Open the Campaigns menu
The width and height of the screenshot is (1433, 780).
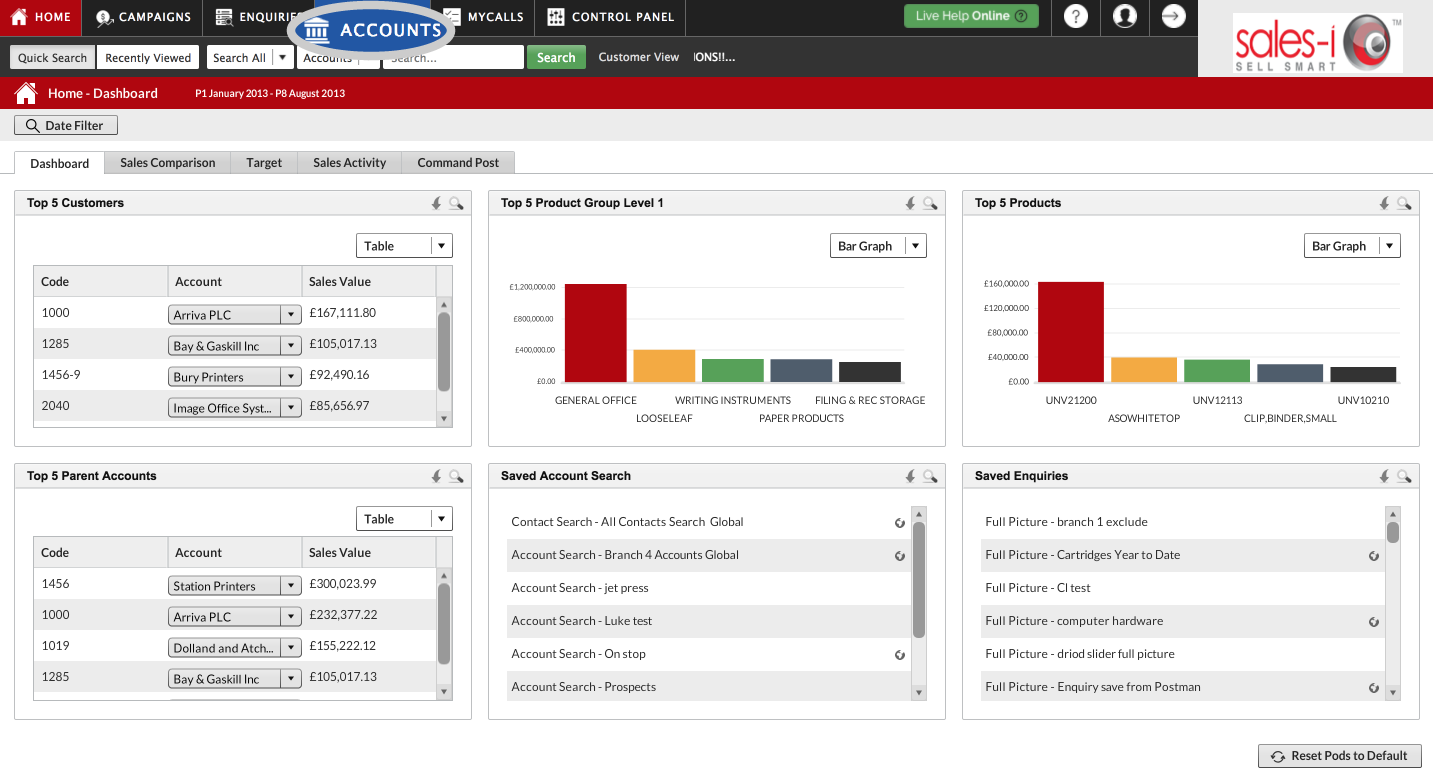click(x=143, y=17)
